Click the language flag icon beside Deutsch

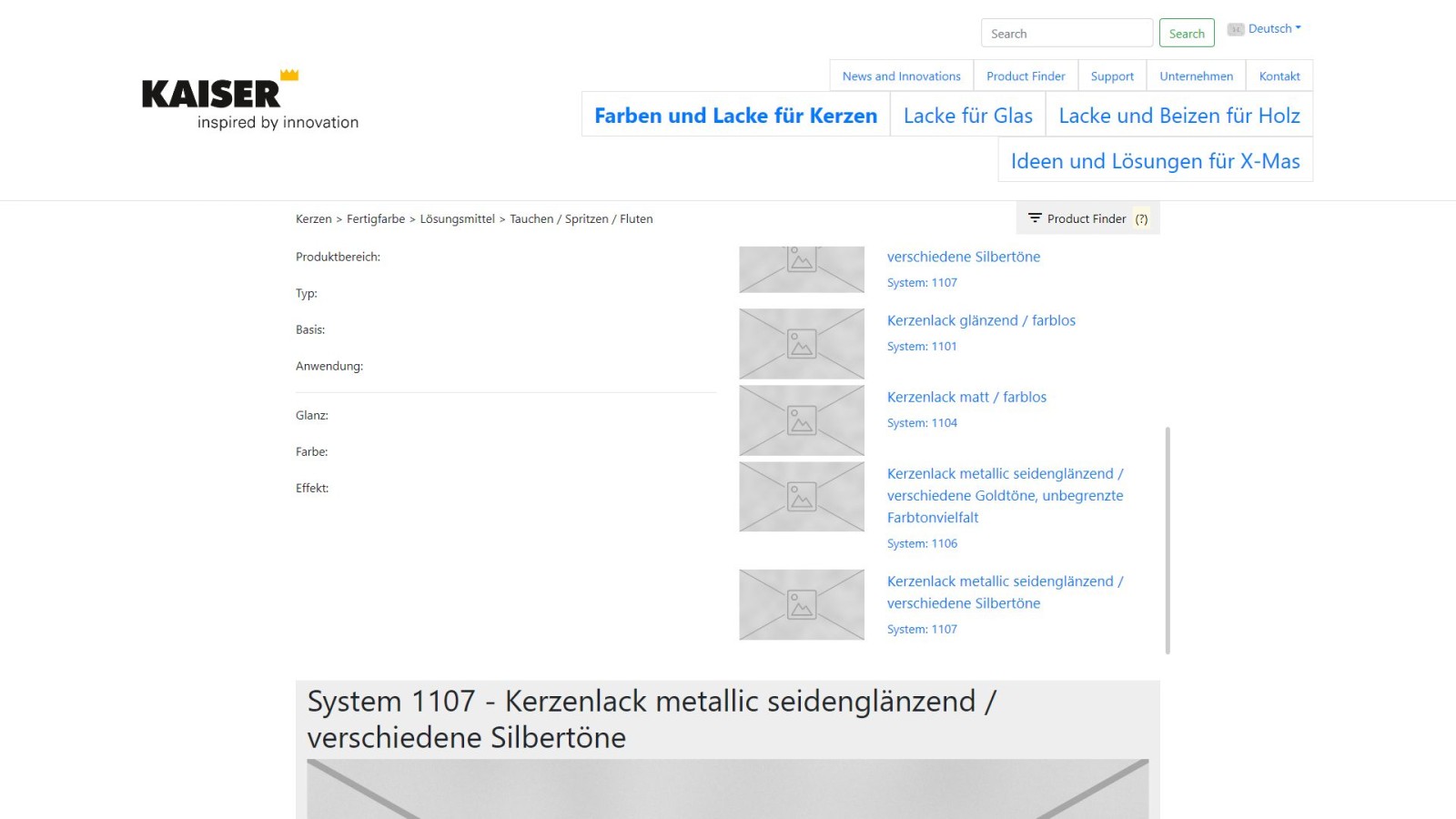coord(1234,28)
